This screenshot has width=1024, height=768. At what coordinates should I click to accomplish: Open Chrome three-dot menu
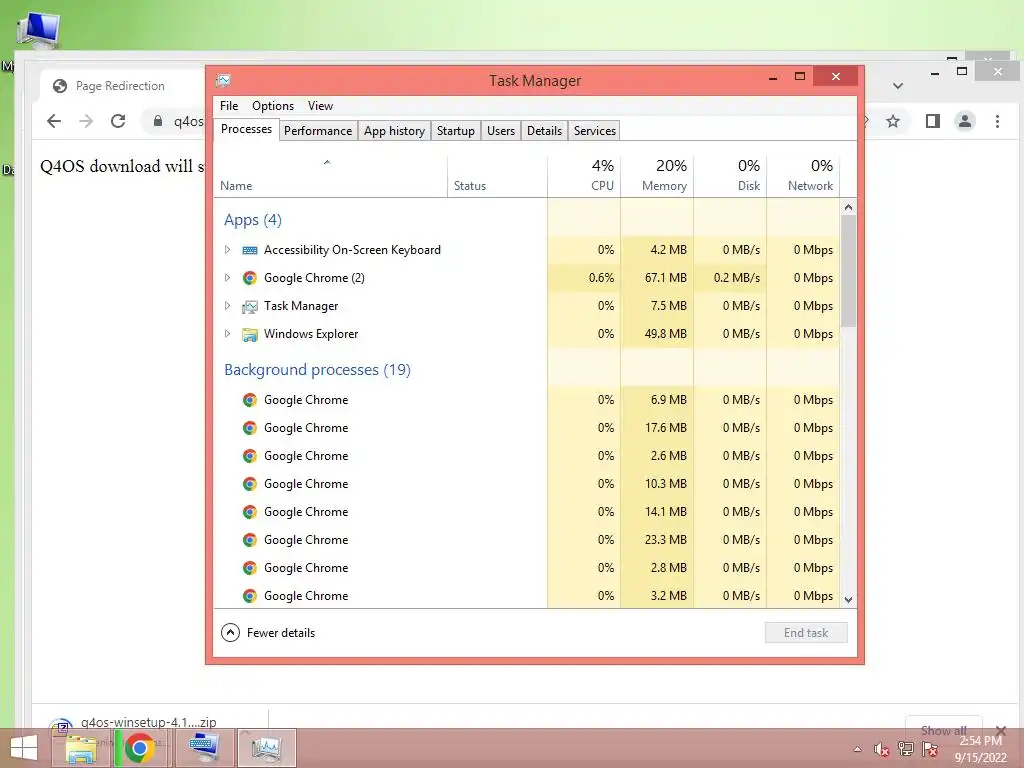coord(997,121)
